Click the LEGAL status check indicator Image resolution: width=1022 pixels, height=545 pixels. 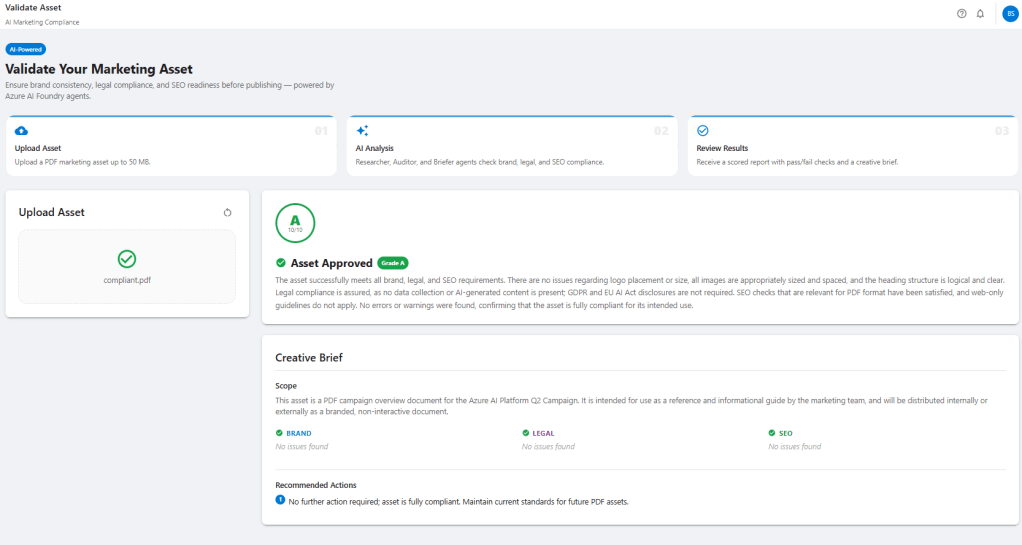coord(526,433)
